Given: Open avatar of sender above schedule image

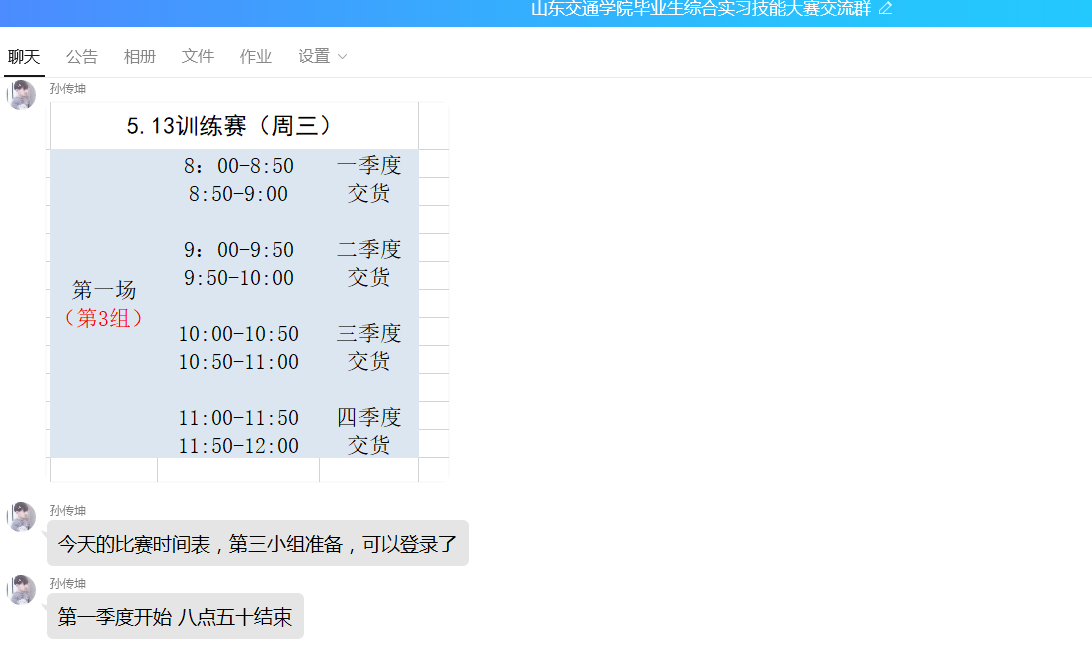Looking at the screenshot, I should 22,95.
